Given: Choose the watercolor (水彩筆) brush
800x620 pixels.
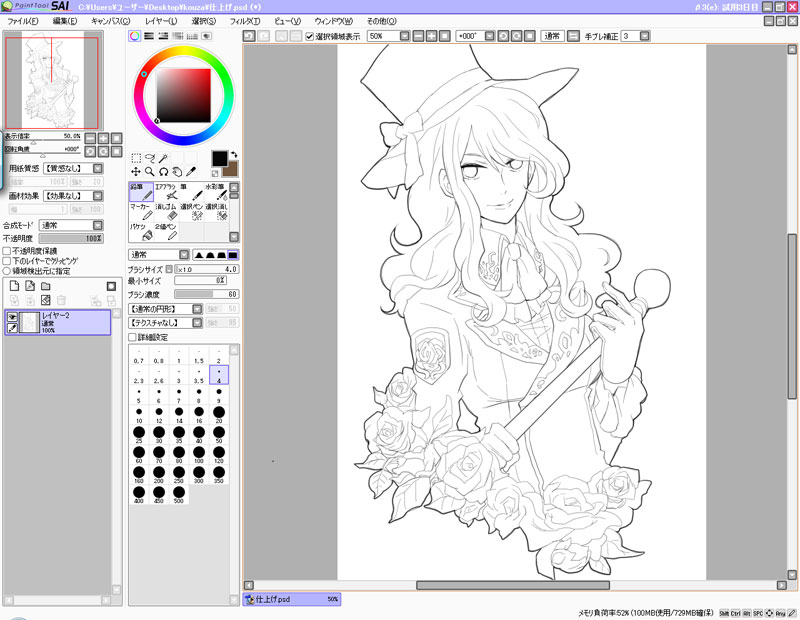Looking at the screenshot, I should [x=216, y=192].
